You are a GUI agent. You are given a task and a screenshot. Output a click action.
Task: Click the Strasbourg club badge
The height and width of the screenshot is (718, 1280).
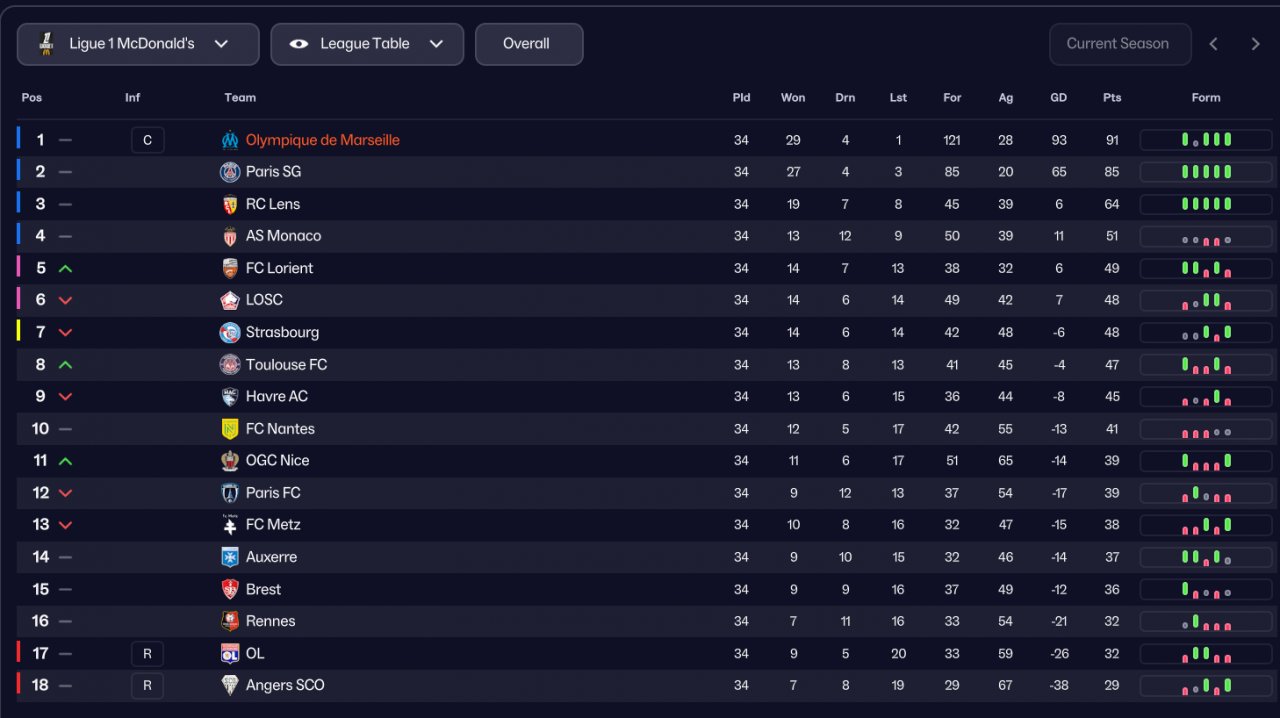coord(230,332)
